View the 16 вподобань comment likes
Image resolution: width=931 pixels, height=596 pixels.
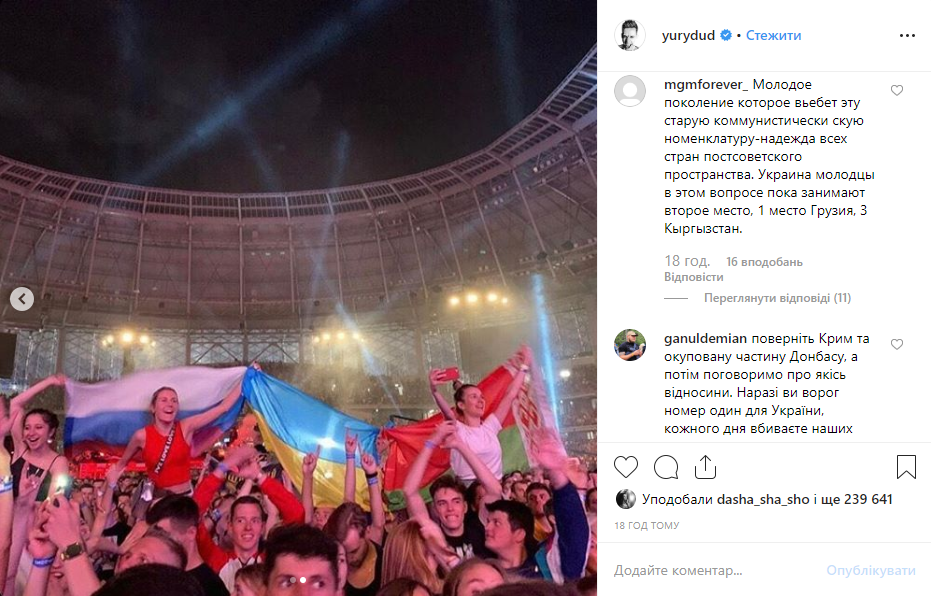(764, 262)
